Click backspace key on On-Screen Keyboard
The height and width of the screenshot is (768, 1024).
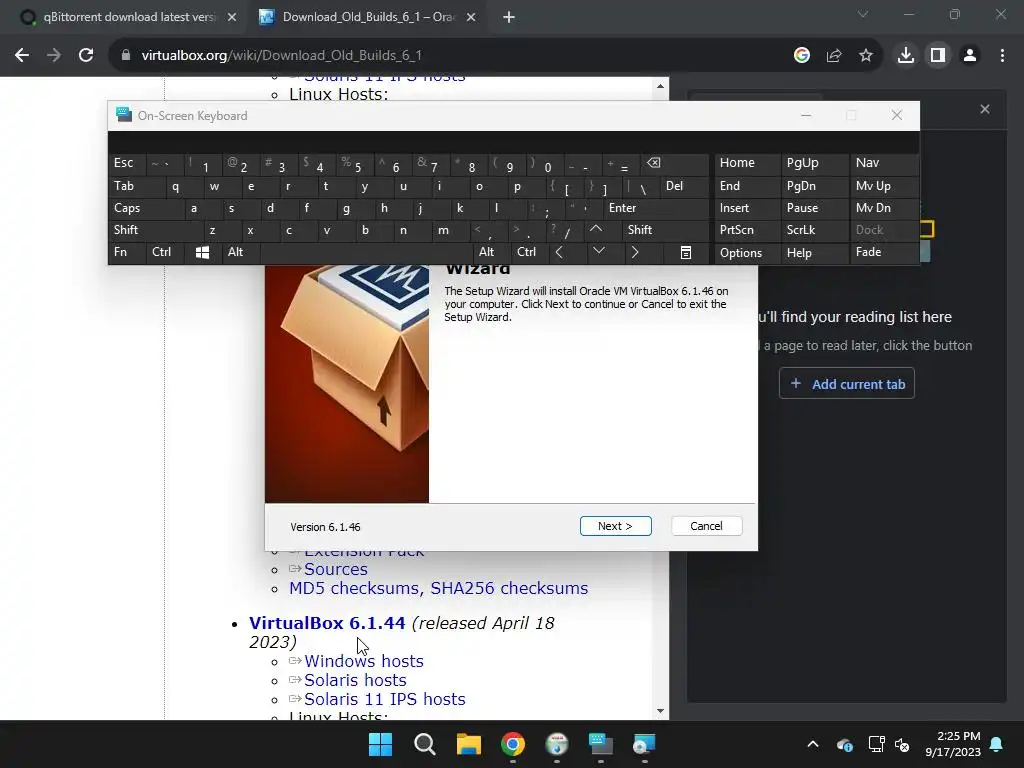tap(653, 163)
